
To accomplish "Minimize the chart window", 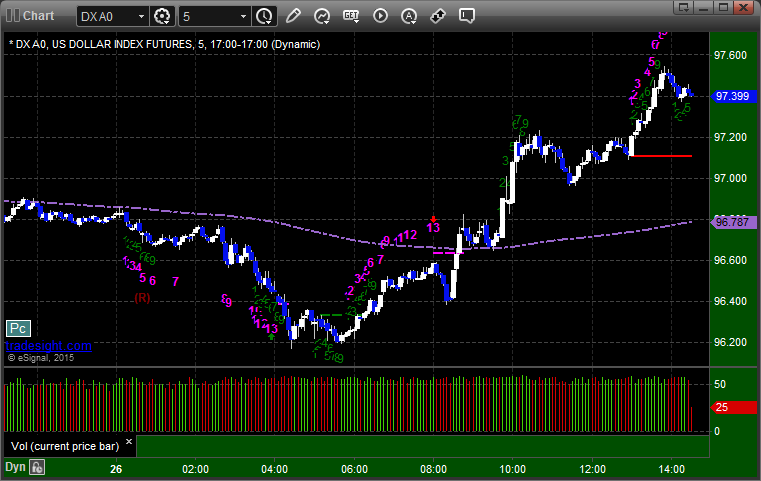I will pos(704,7).
